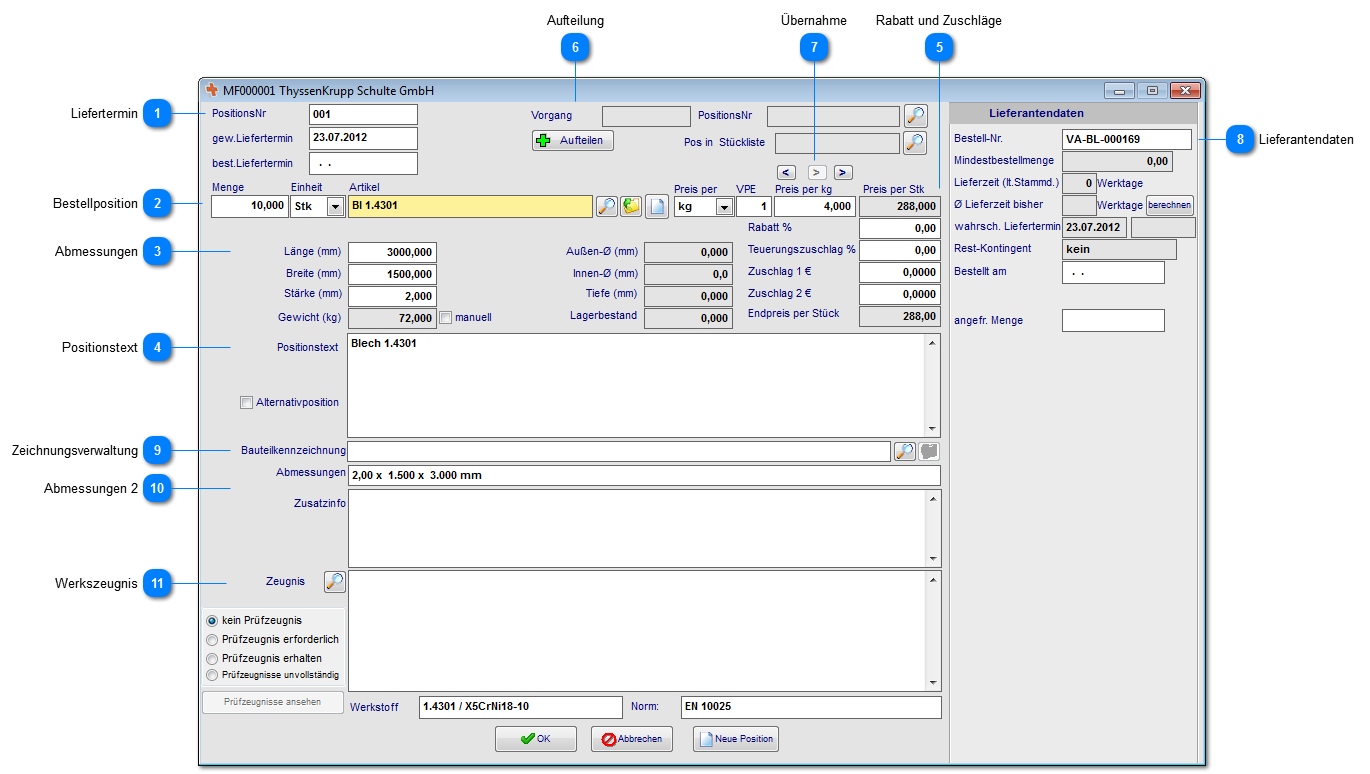Click Gewicht (kg) value 72,000
This screenshot has height=774, width=1370.
point(392,318)
